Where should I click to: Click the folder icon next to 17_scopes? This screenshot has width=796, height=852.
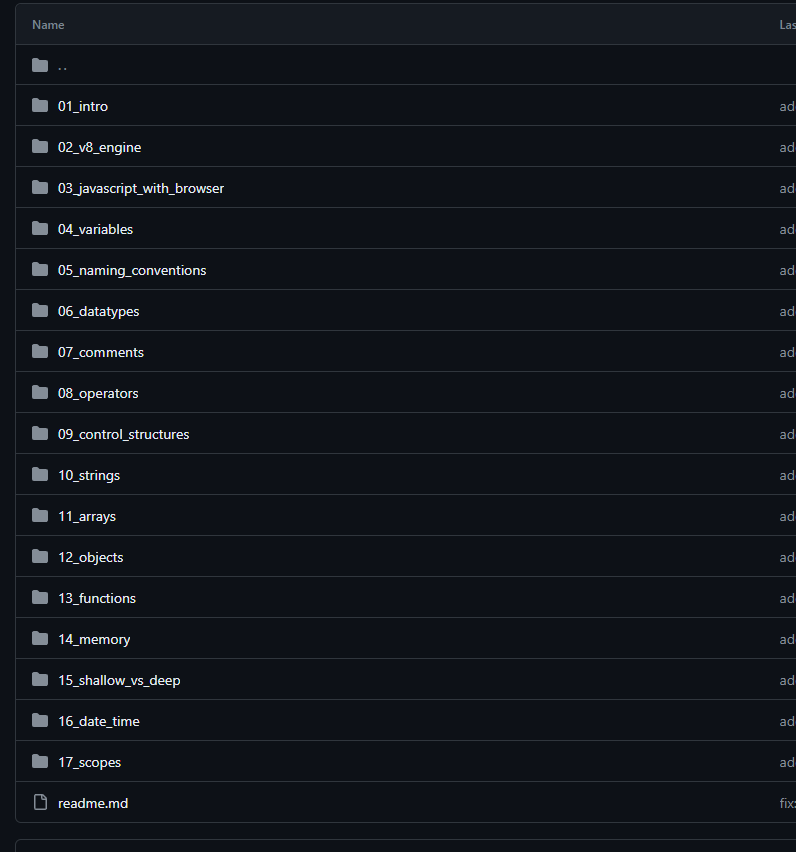(40, 762)
